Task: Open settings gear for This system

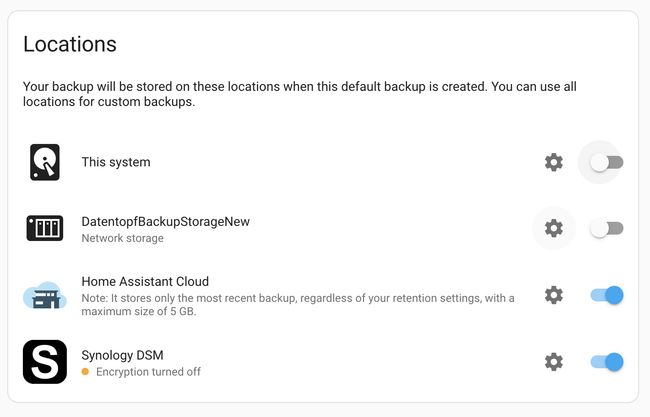Action: [x=553, y=162]
